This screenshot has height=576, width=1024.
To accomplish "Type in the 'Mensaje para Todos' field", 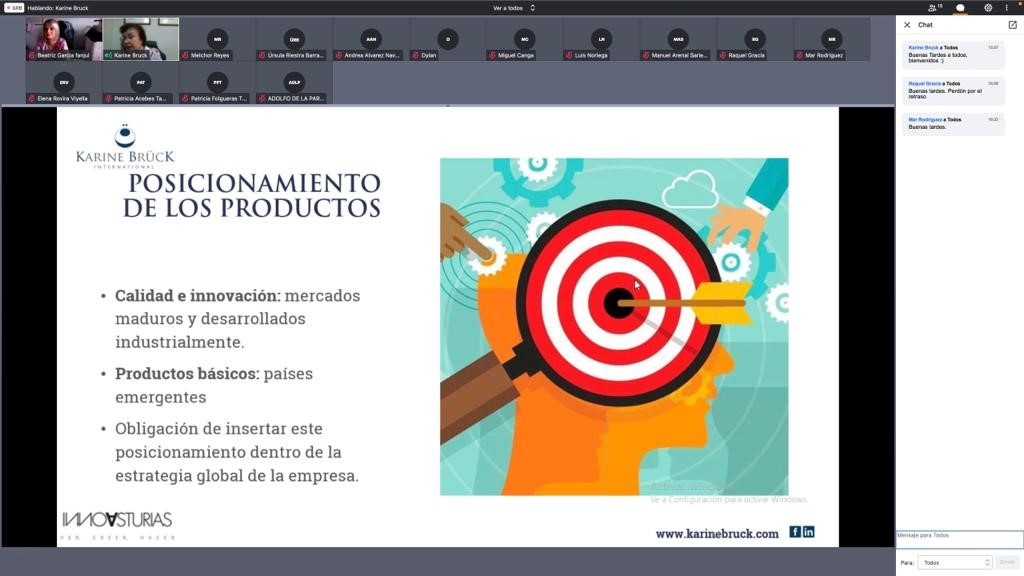I will (x=958, y=540).
